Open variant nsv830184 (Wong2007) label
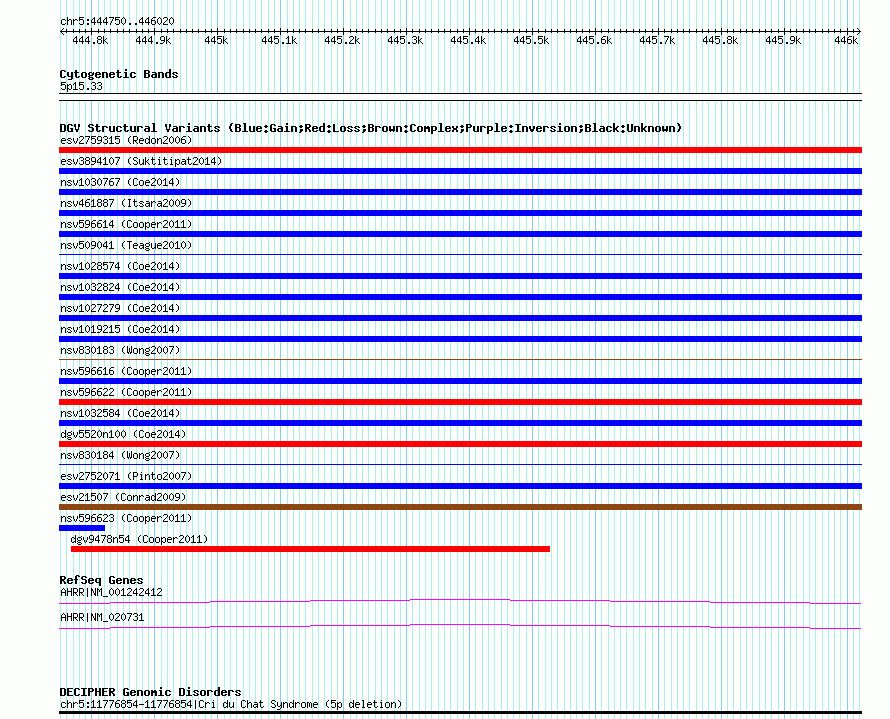 click(120, 455)
